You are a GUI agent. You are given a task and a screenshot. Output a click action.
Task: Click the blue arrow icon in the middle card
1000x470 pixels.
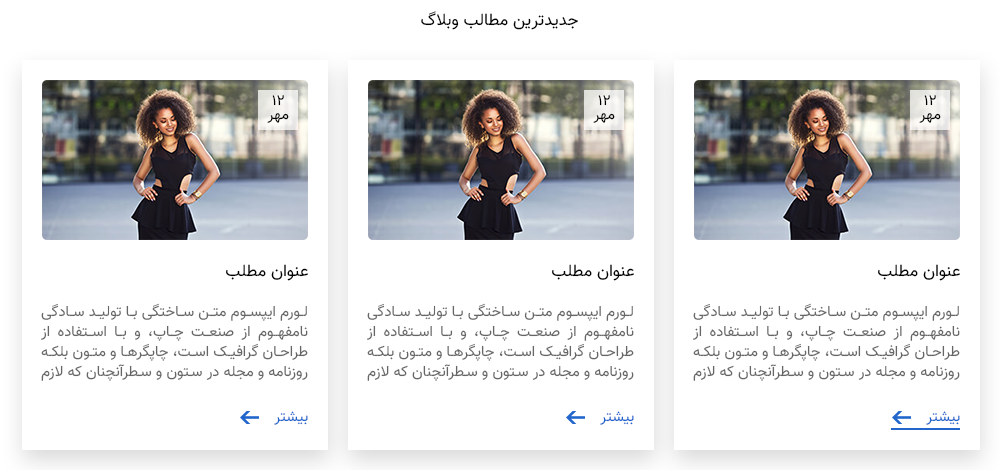click(x=575, y=418)
